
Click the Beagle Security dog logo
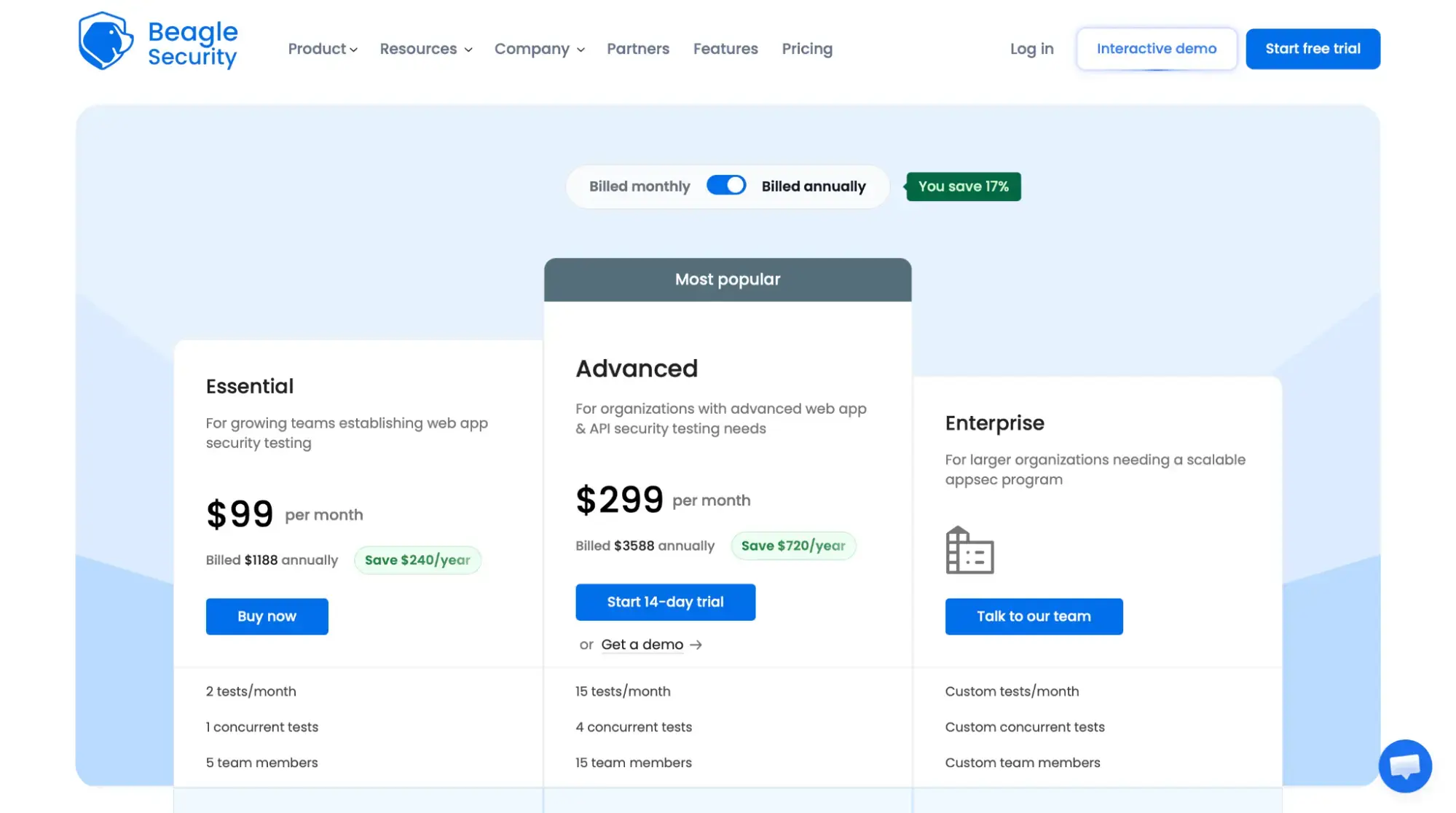[x=106, y=41]
